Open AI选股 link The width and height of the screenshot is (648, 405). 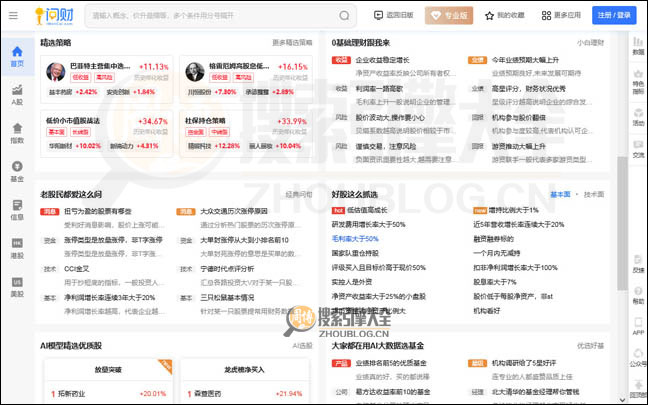point(302,345)
